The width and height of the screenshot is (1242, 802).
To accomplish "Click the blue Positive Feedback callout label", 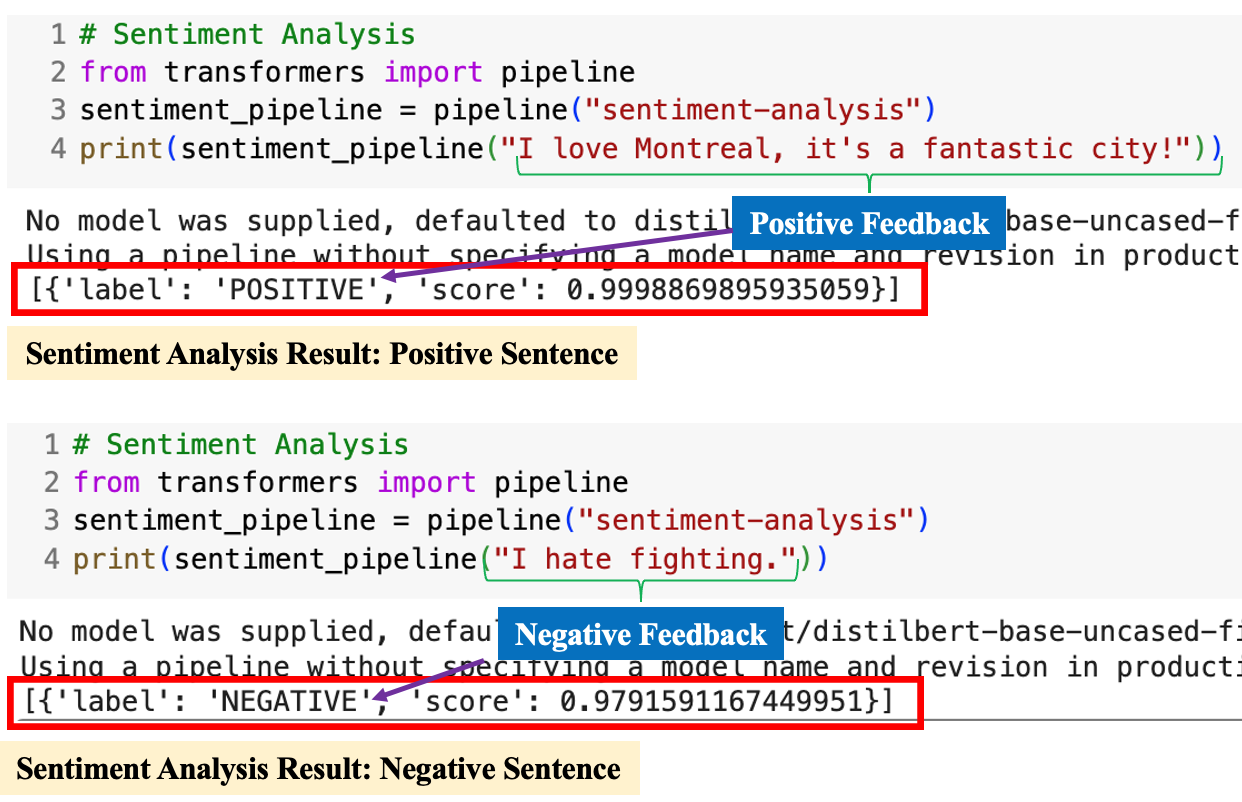I will click(x=868, y=223).
